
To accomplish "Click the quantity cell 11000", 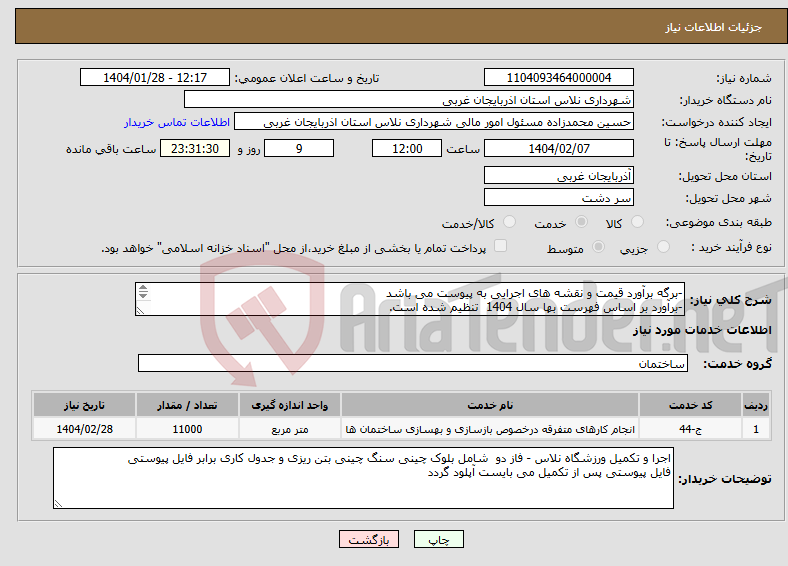I will (187, 429).
